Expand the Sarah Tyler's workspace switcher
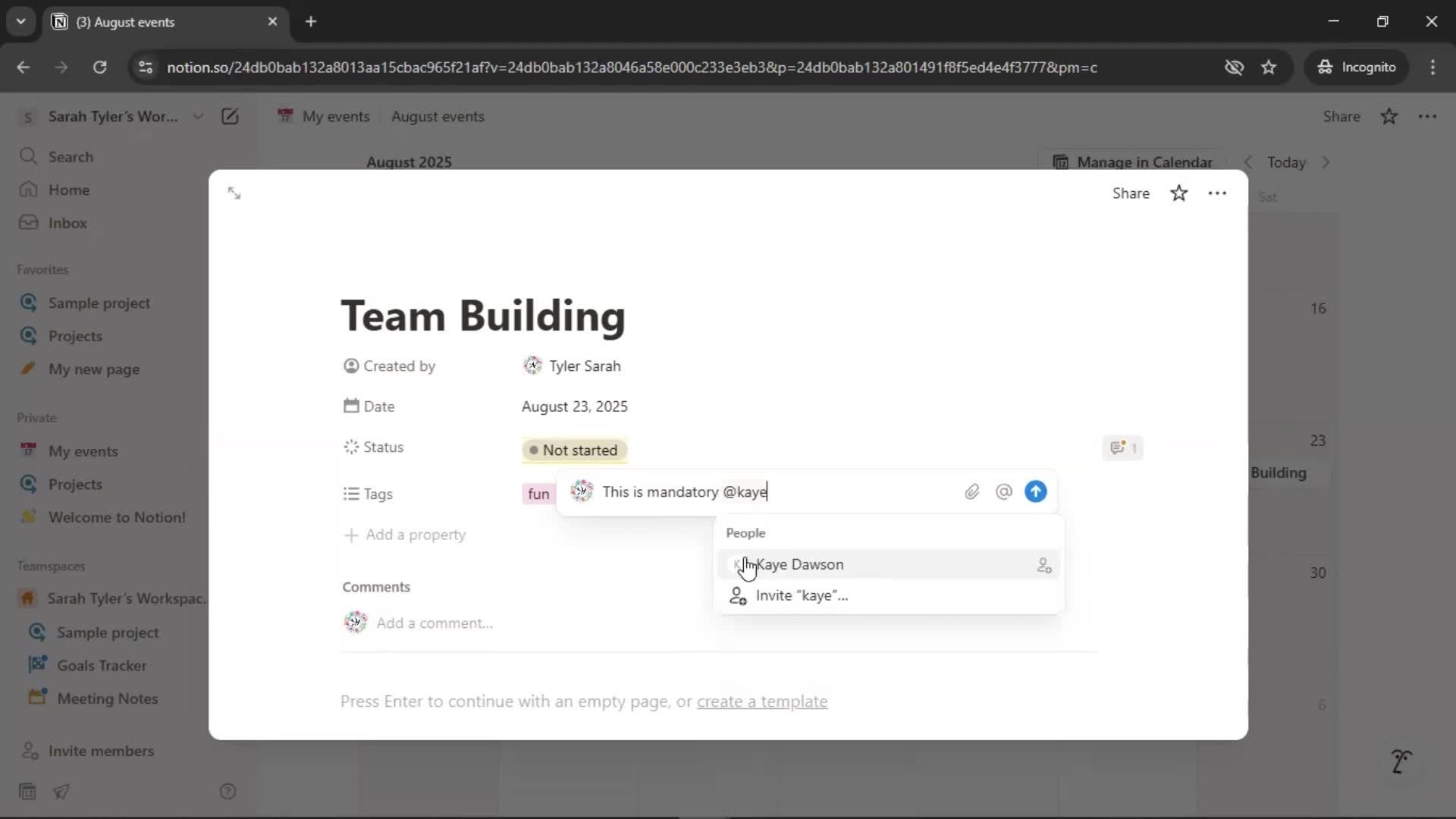 coord(112,116)
